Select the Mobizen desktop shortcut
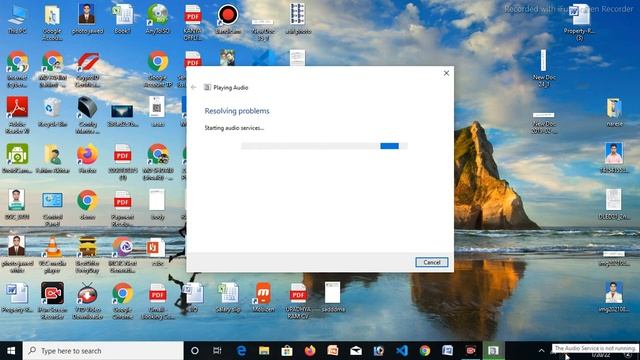 pyautogui.click(x=263, y=298)
